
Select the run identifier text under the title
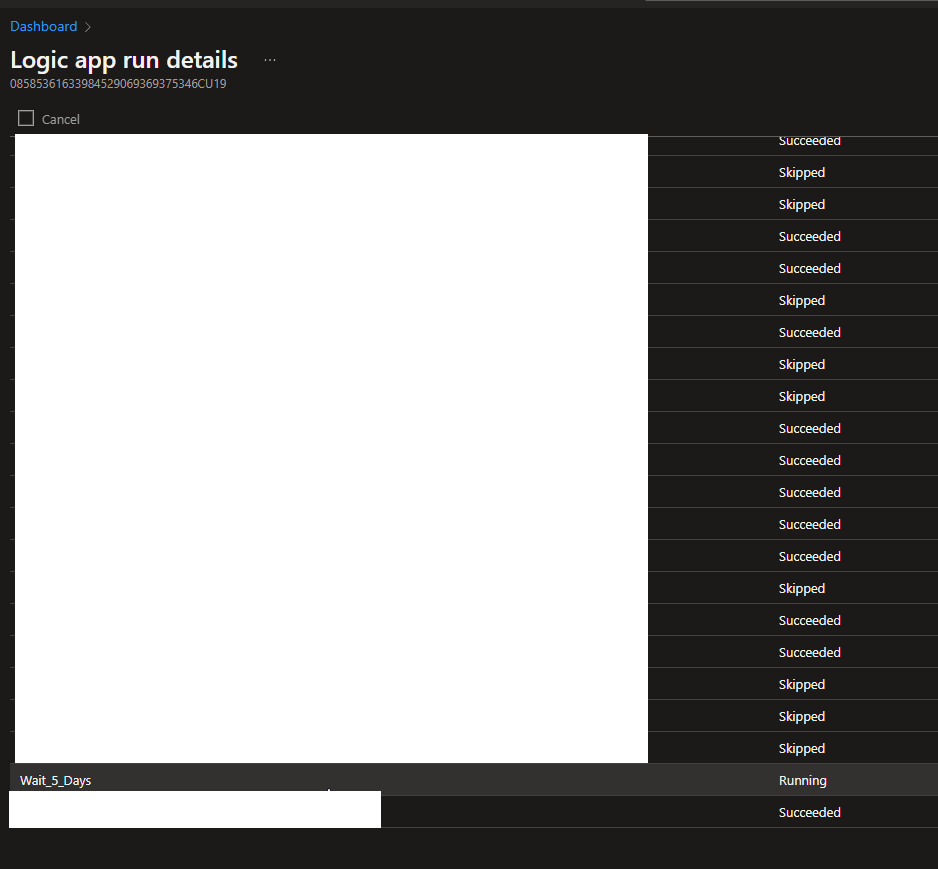tap(116, 84)
